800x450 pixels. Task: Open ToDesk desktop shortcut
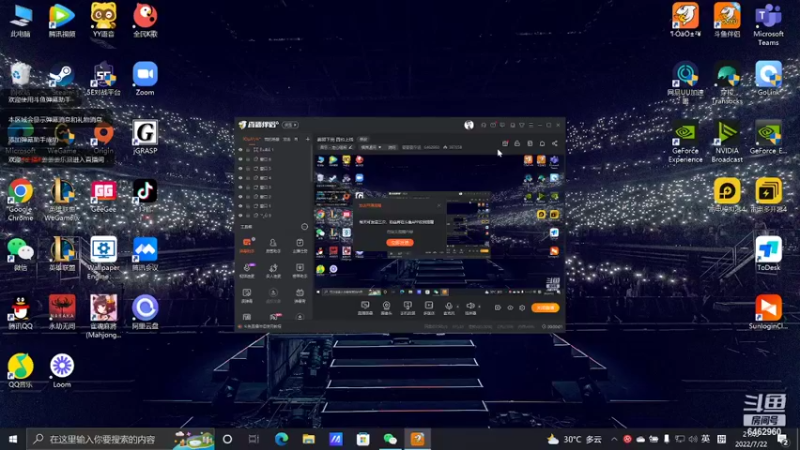click(x=768, y=254)
